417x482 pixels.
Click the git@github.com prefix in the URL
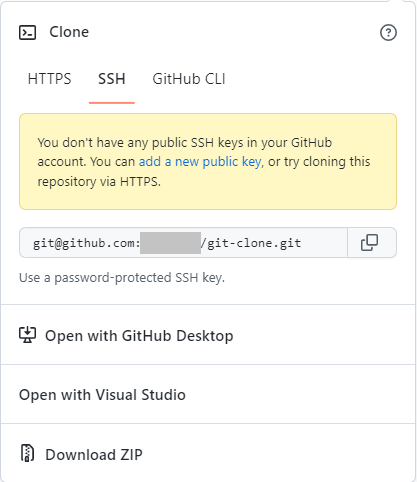(86, 243)
